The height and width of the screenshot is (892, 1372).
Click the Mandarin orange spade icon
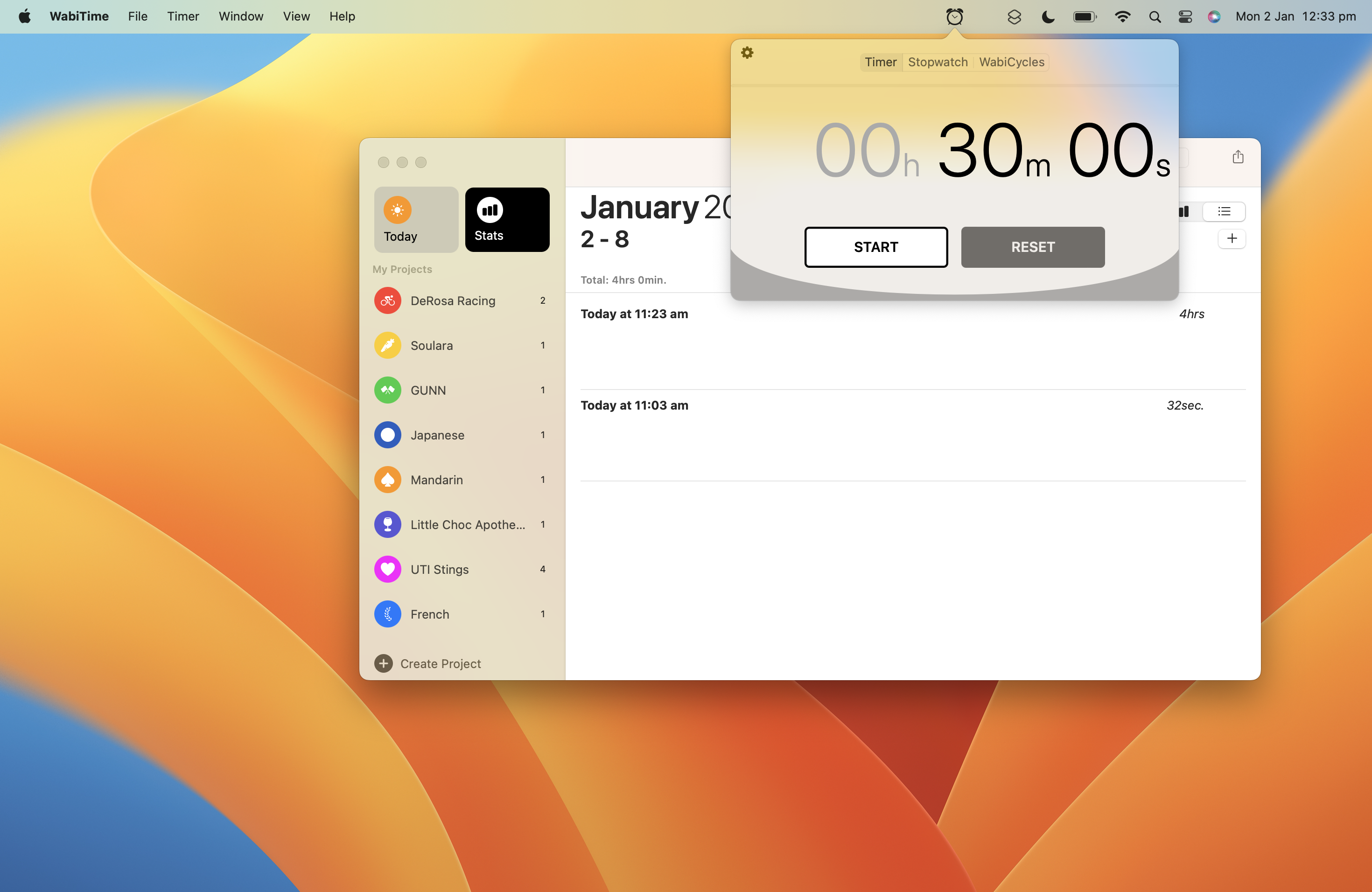(387, 480)
